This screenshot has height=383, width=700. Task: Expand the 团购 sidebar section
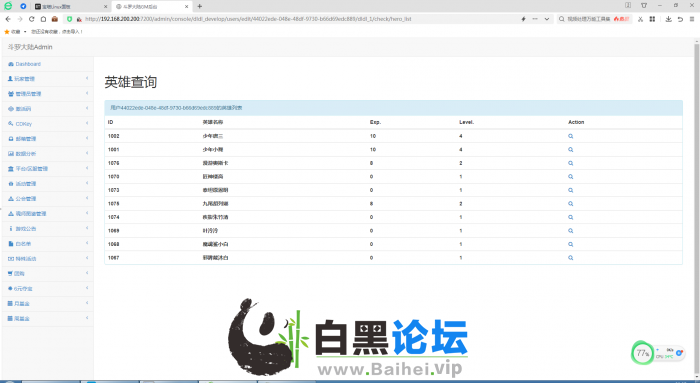coord(47,274)
